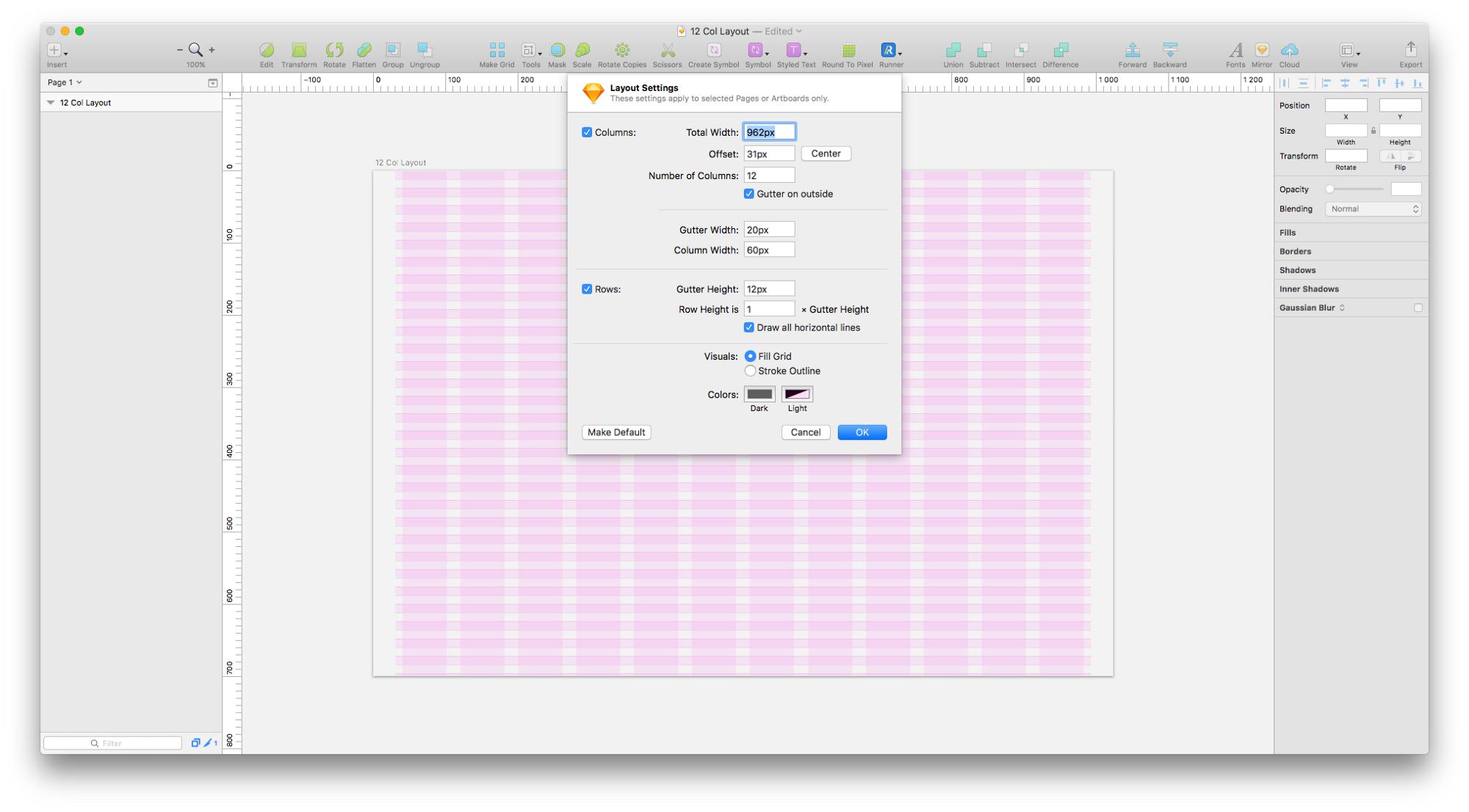Screen dimensions: 1469x812
Task: Click the Round To Pixel icon
Action: (x=848, y=50)
